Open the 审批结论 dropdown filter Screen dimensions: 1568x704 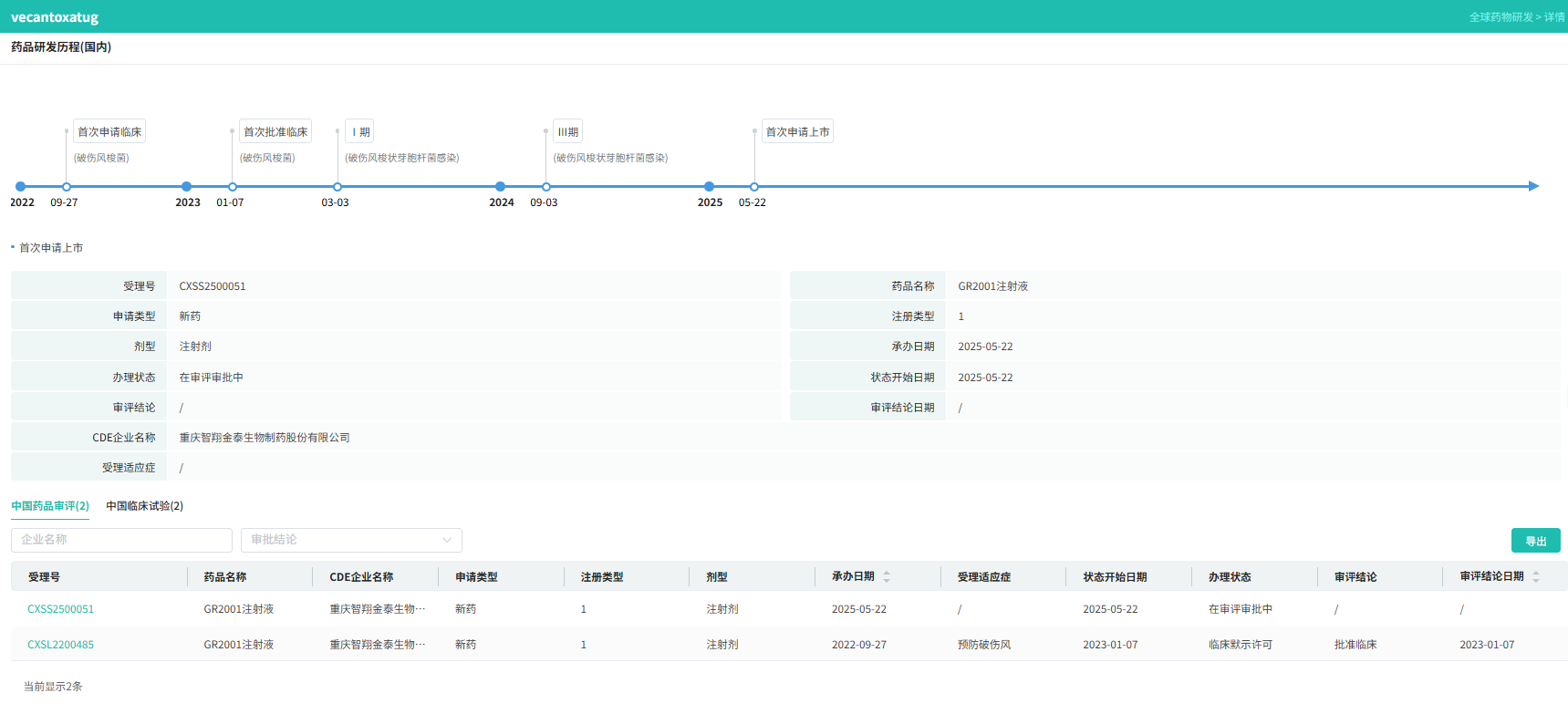pyautogui.click(x=350, y=540)
